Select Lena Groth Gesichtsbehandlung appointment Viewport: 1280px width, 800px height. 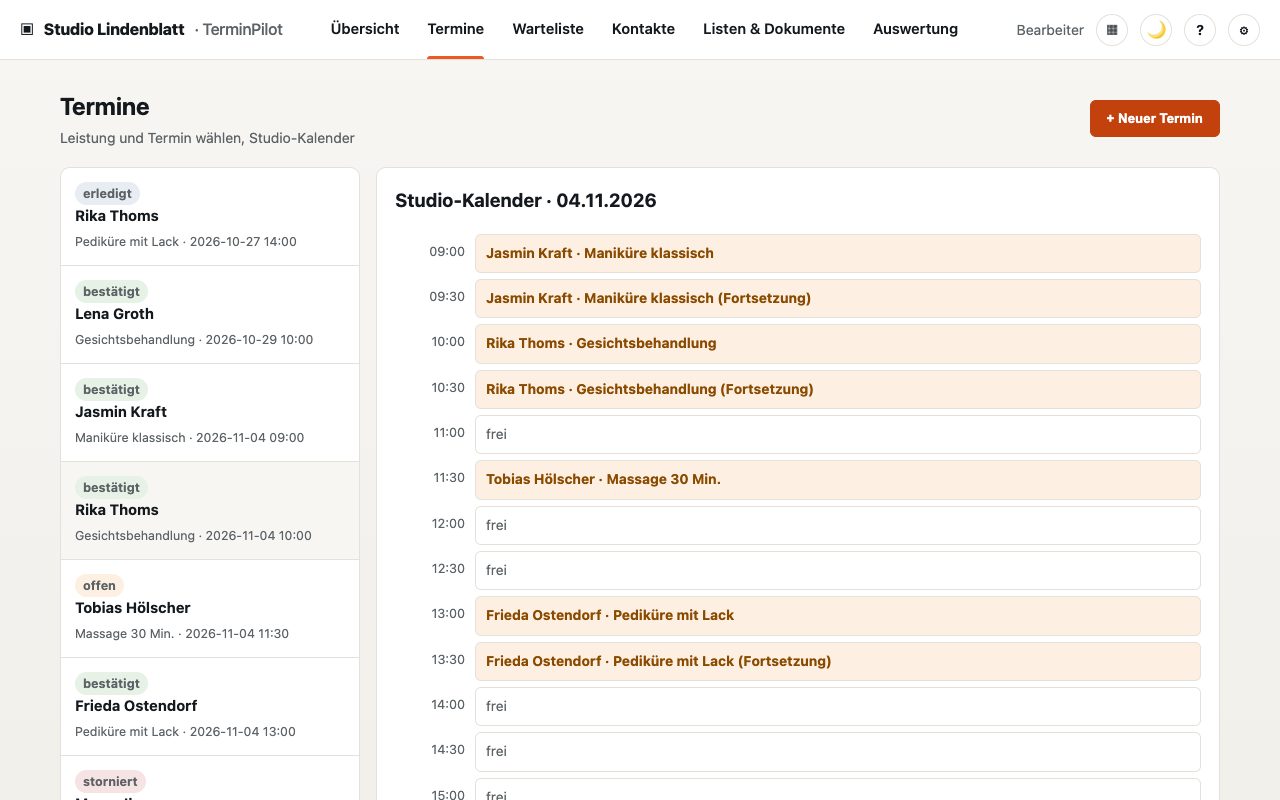[210, 315]
